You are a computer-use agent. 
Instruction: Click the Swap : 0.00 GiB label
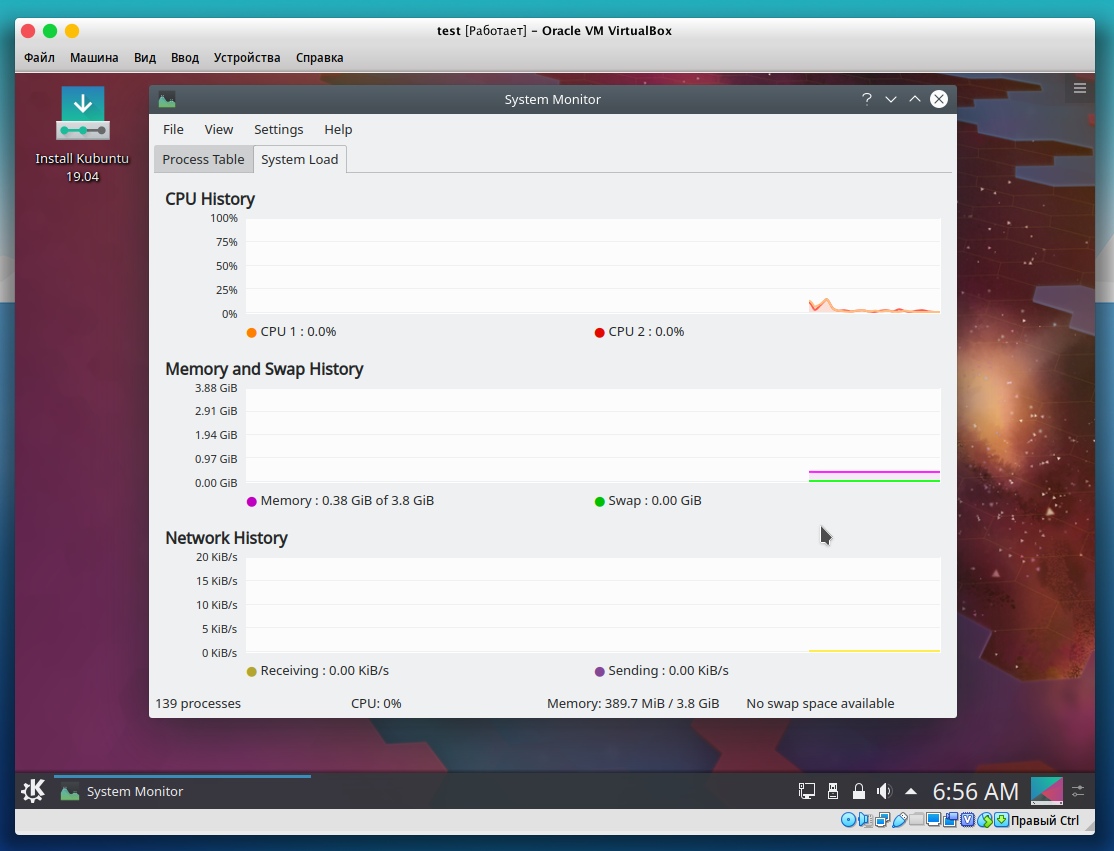click(x=654, y=501)
